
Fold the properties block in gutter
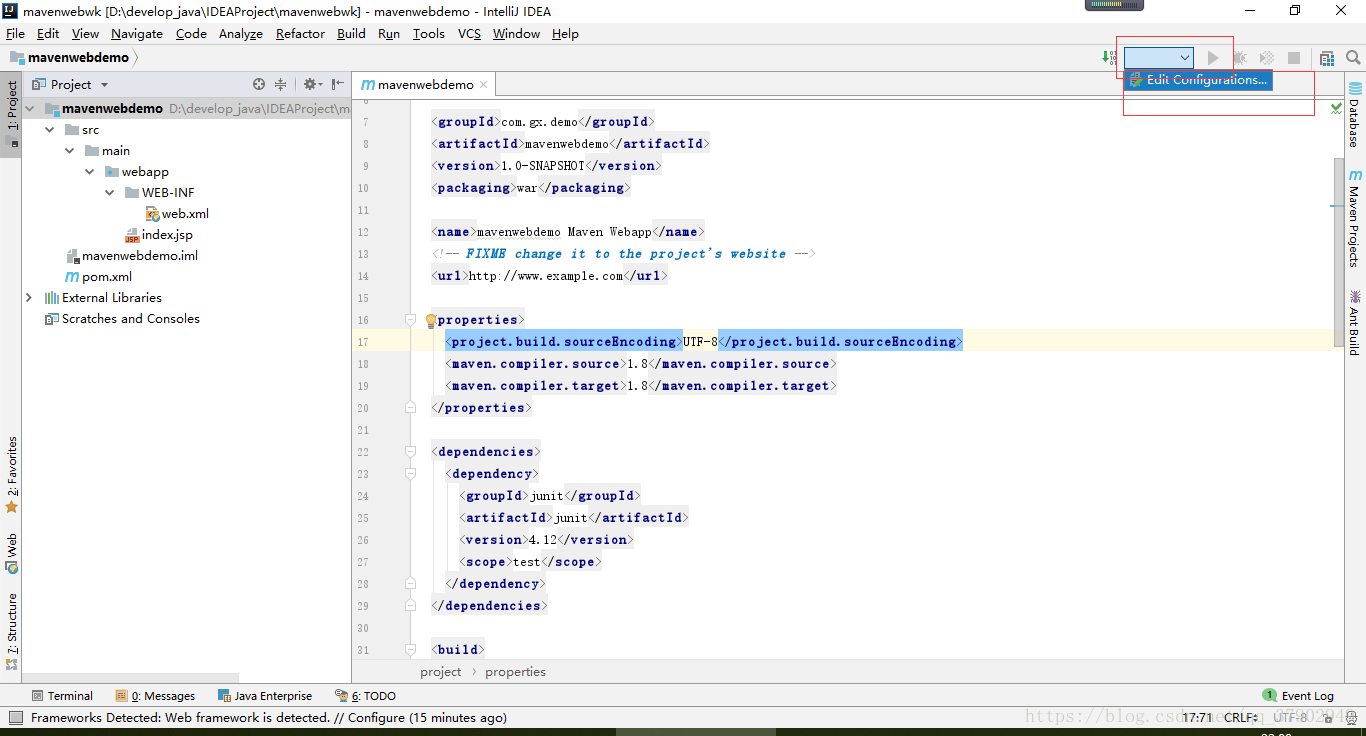[410, 320]
